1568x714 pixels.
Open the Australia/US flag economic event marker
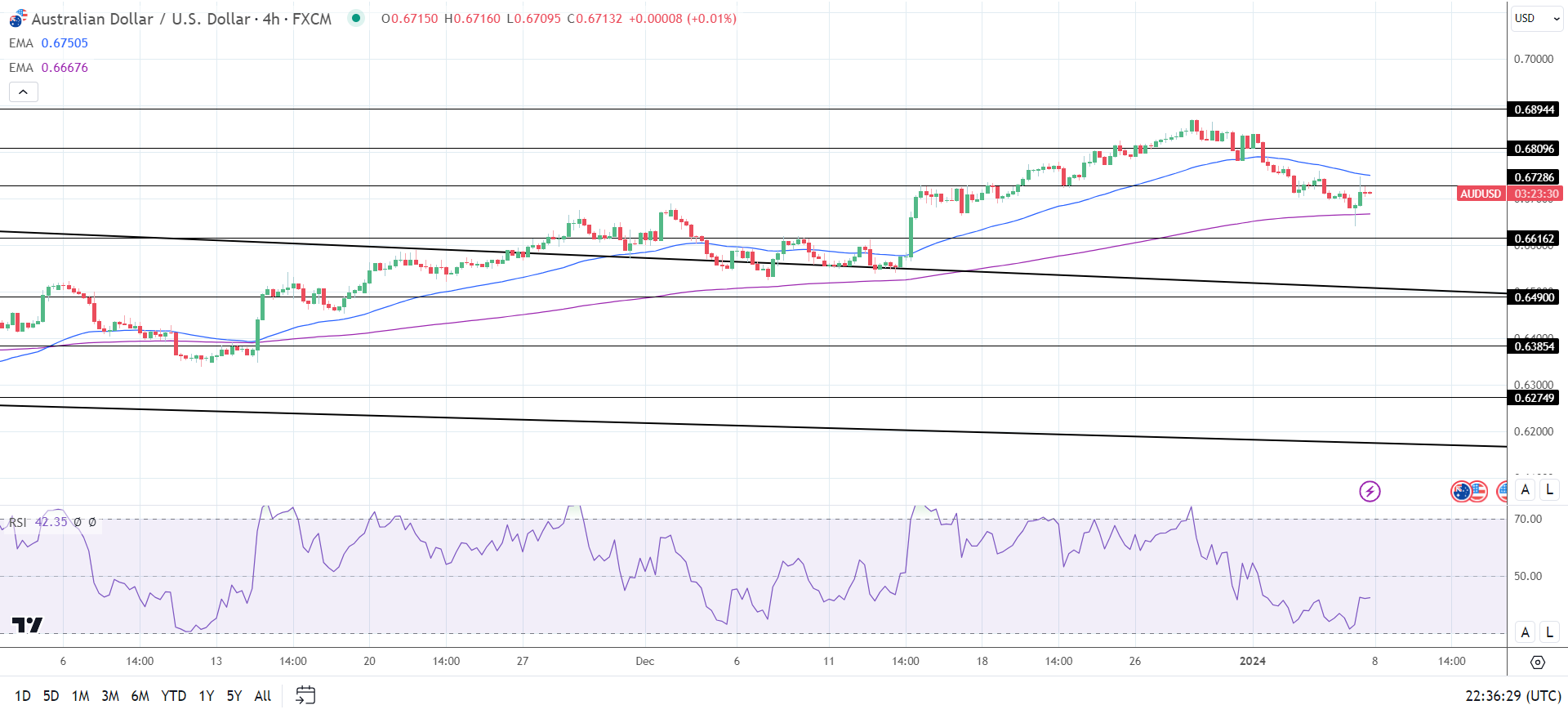coord(1469,491)
